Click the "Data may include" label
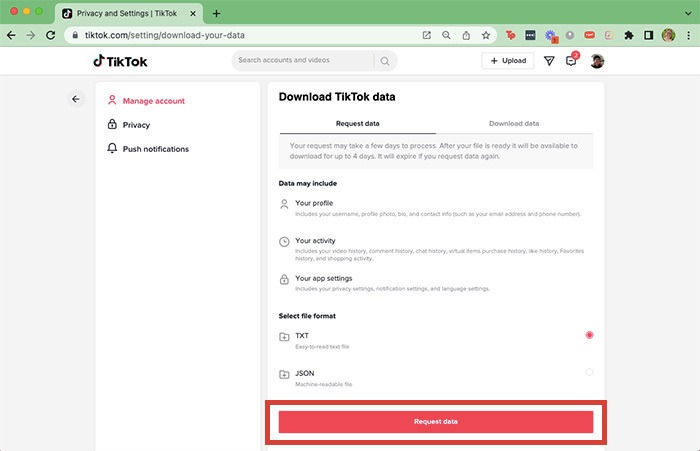The width and height of the screenshot is (700, 451). pos(308,184)
